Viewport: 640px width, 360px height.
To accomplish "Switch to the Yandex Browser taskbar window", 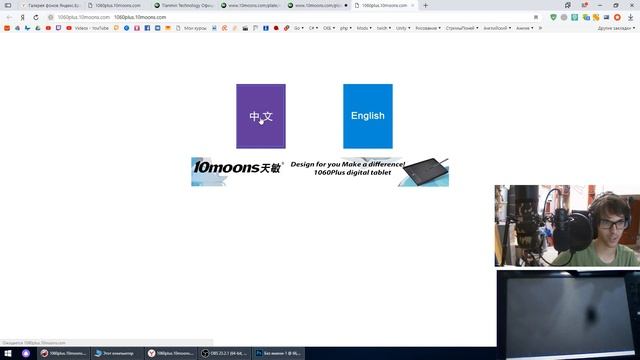I will 171,353.
